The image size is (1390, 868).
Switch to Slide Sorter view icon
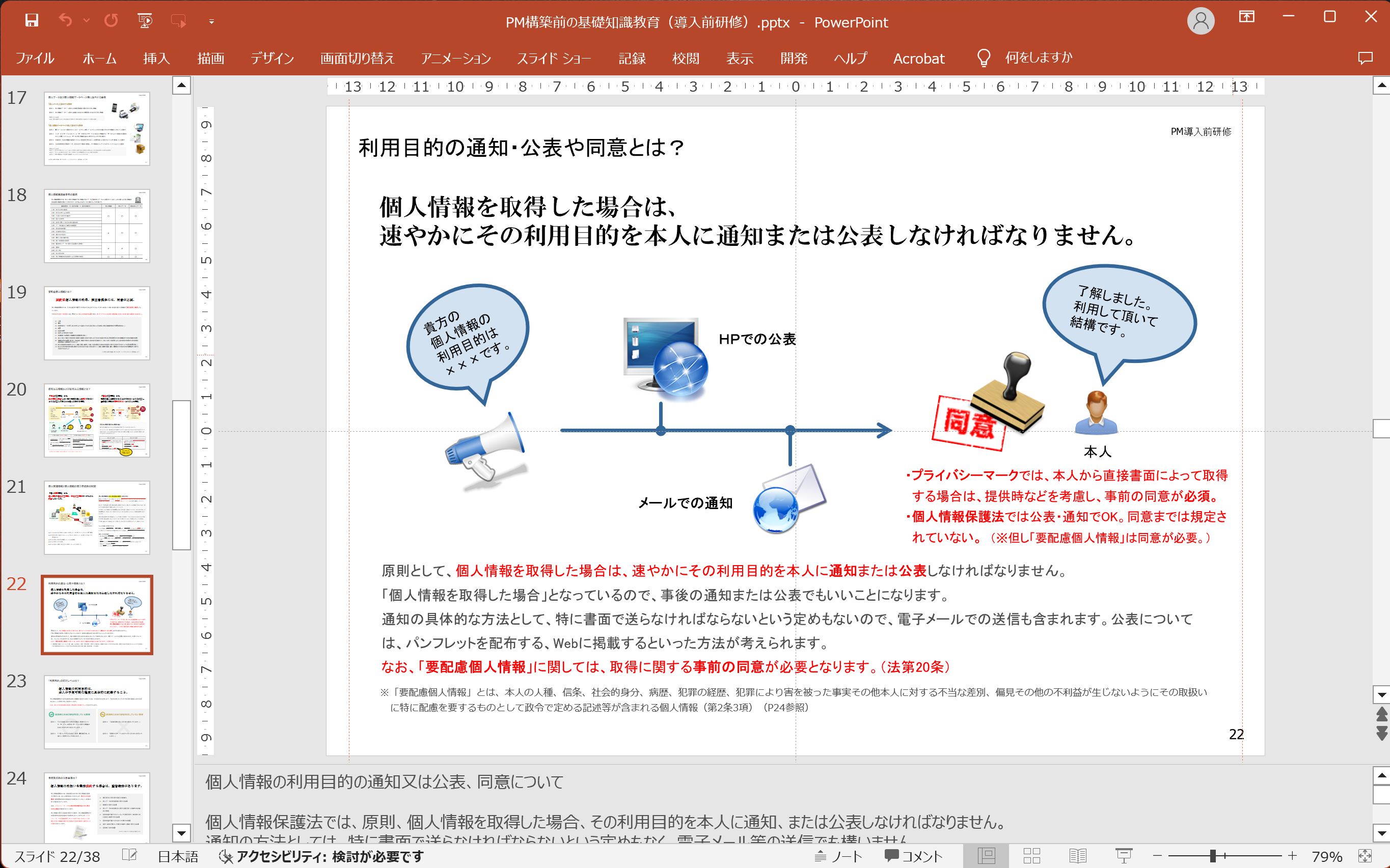coord(1031,856)
